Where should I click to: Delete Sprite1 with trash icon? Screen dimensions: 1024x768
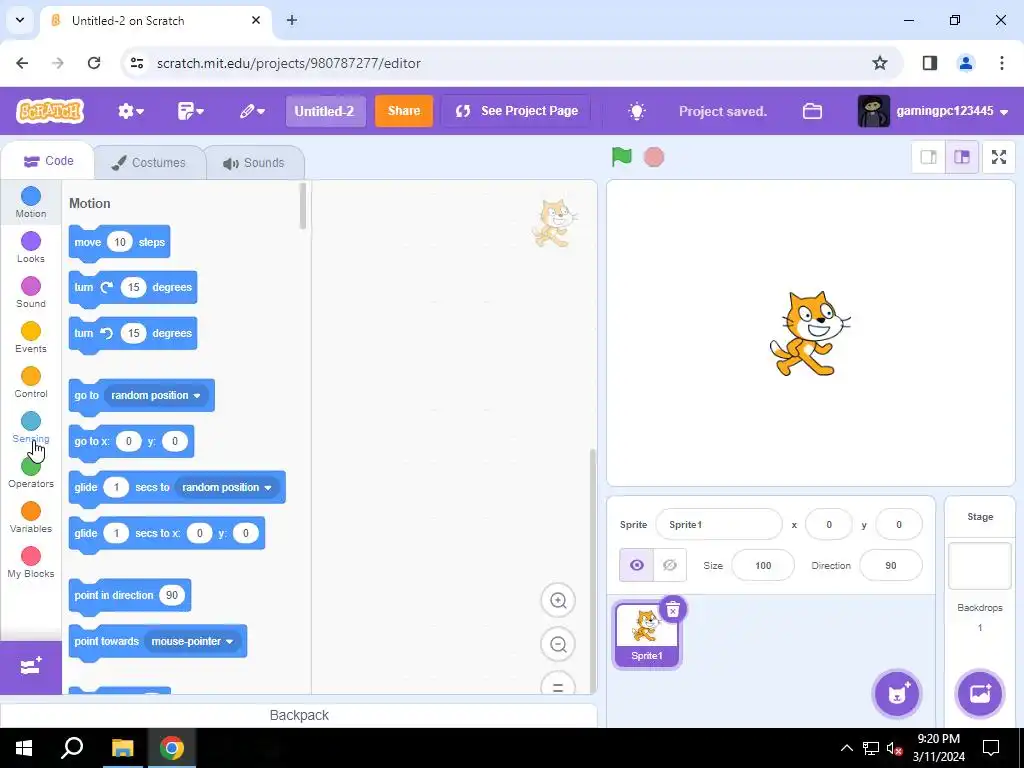tap(673, 610)
